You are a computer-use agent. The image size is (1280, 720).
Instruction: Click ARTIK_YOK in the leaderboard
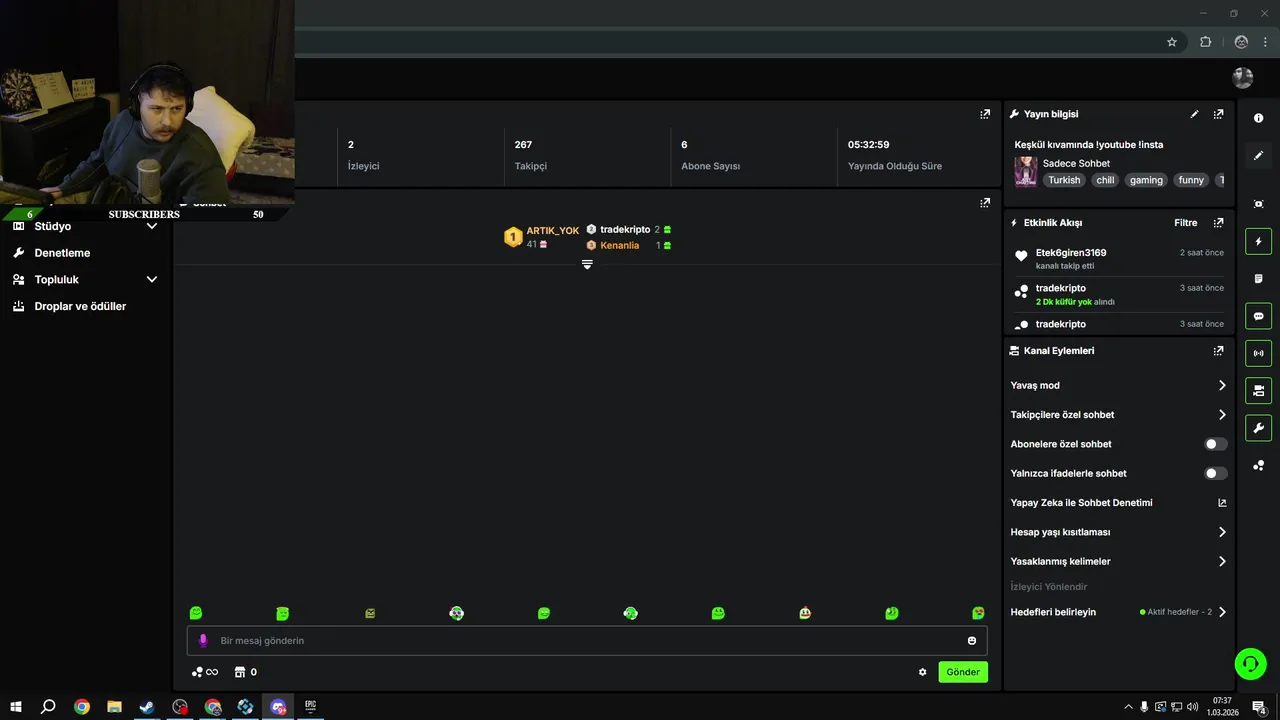click(553, 231)
